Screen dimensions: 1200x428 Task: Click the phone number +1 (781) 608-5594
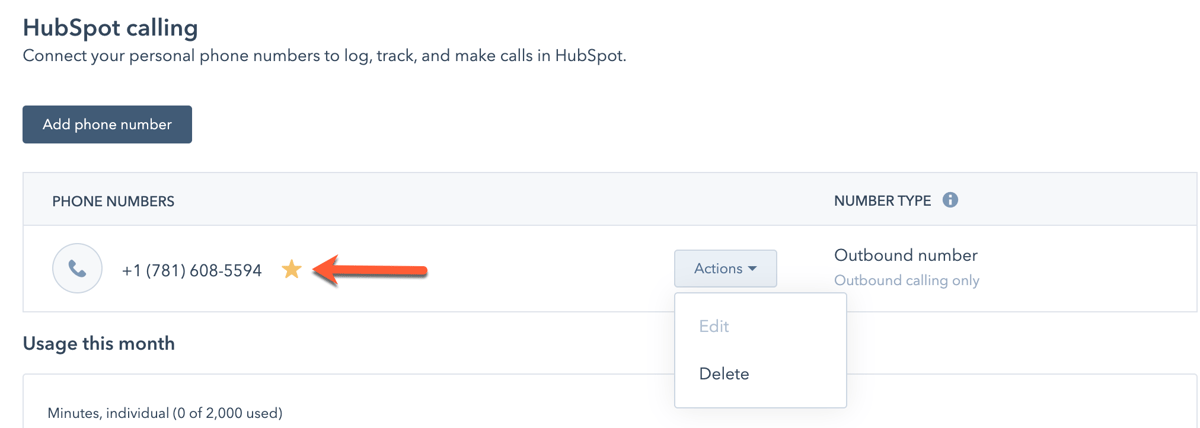click(x=191, y=270)
